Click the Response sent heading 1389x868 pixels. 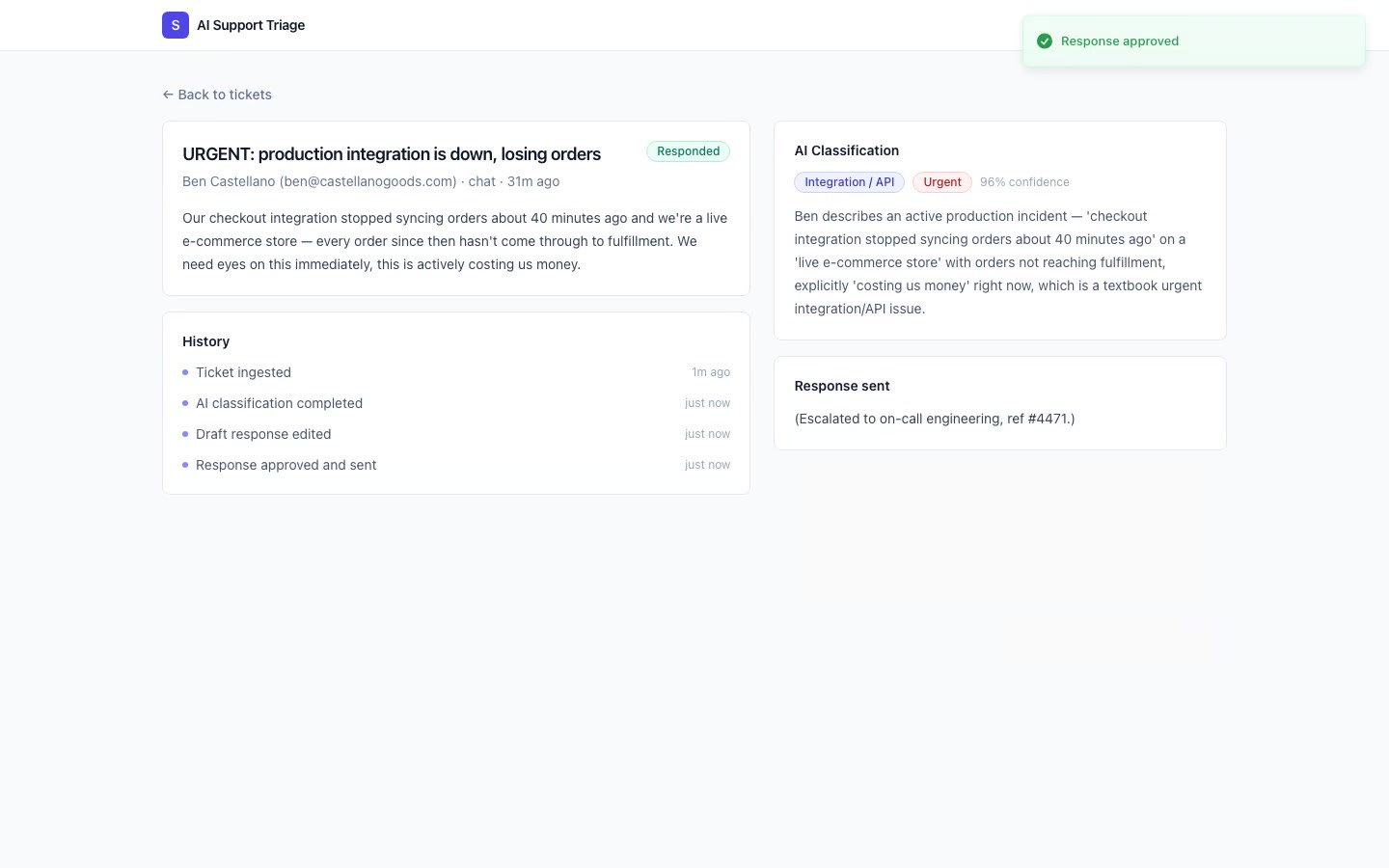pos(842,386)
